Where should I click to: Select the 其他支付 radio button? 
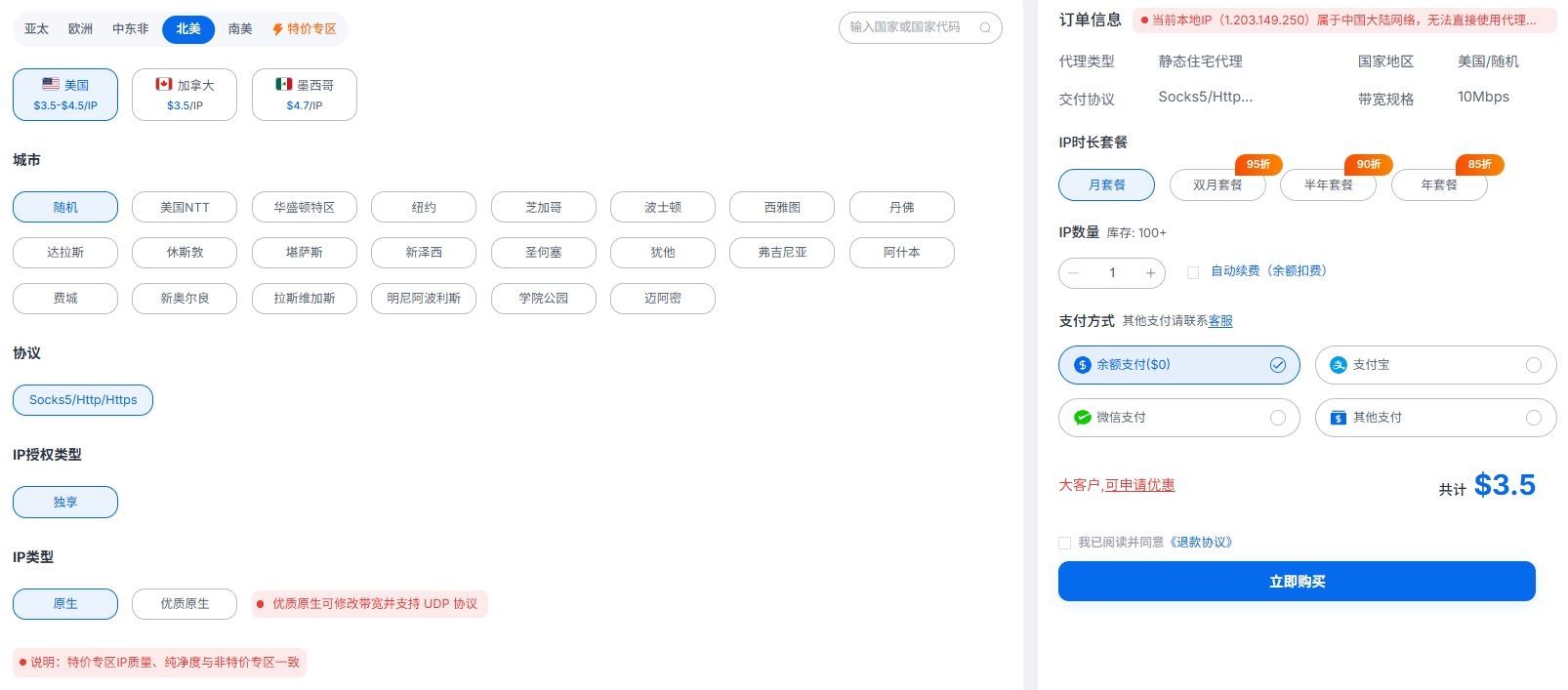1534,418
